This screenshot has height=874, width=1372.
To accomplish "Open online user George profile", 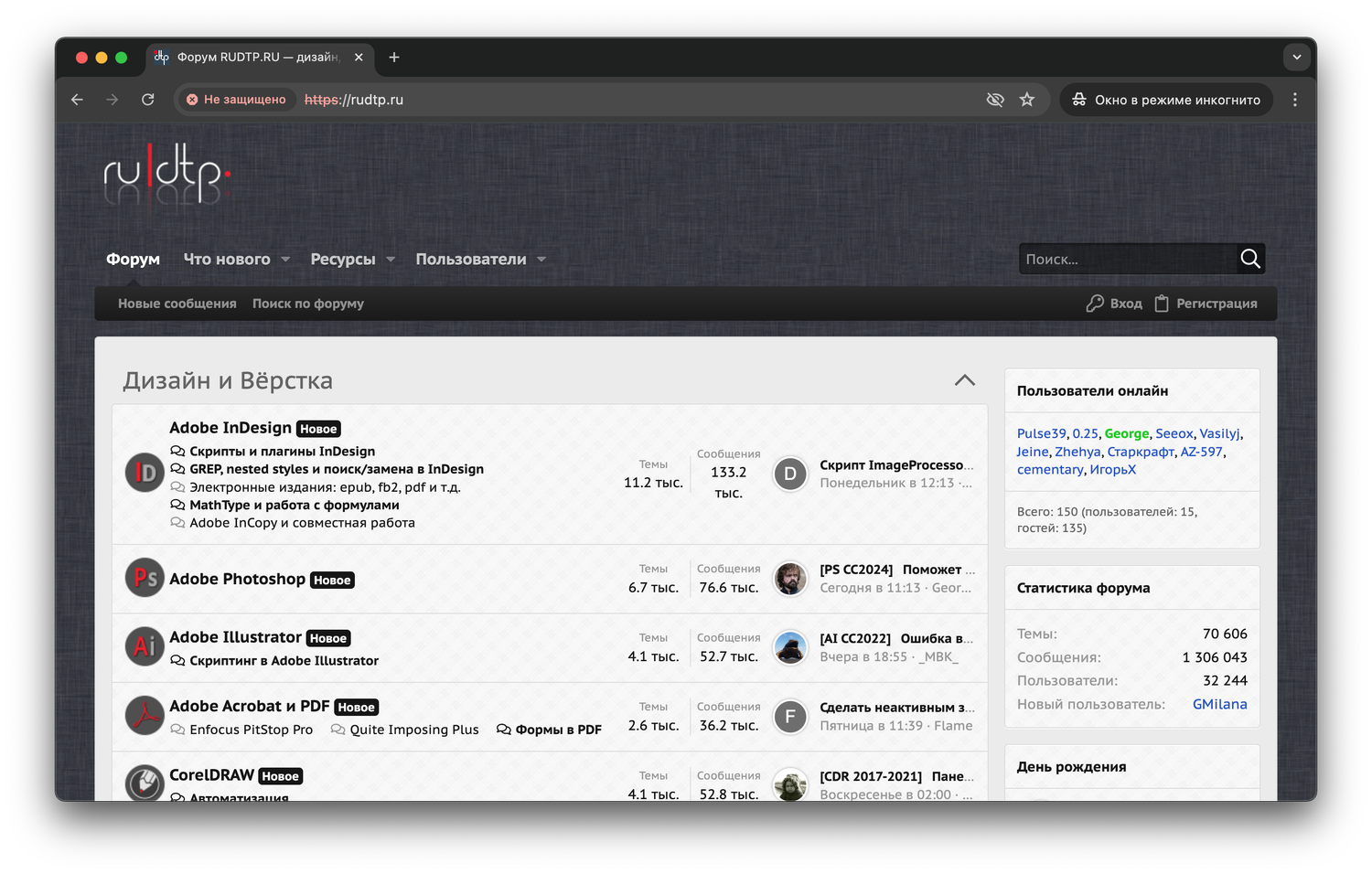I will 1126,434.
